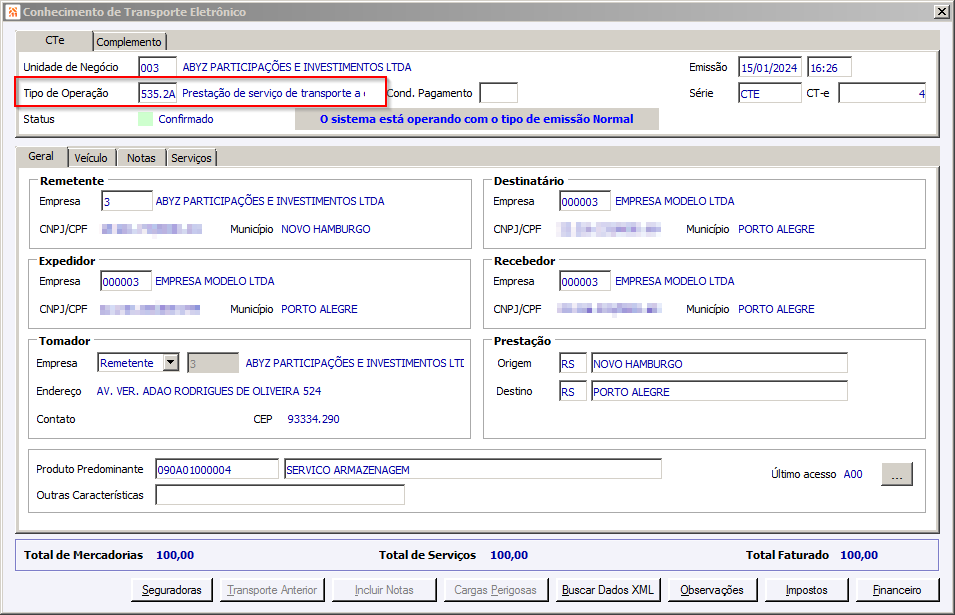Click the Cargas Perigosas button

click(x=496, y=590)
